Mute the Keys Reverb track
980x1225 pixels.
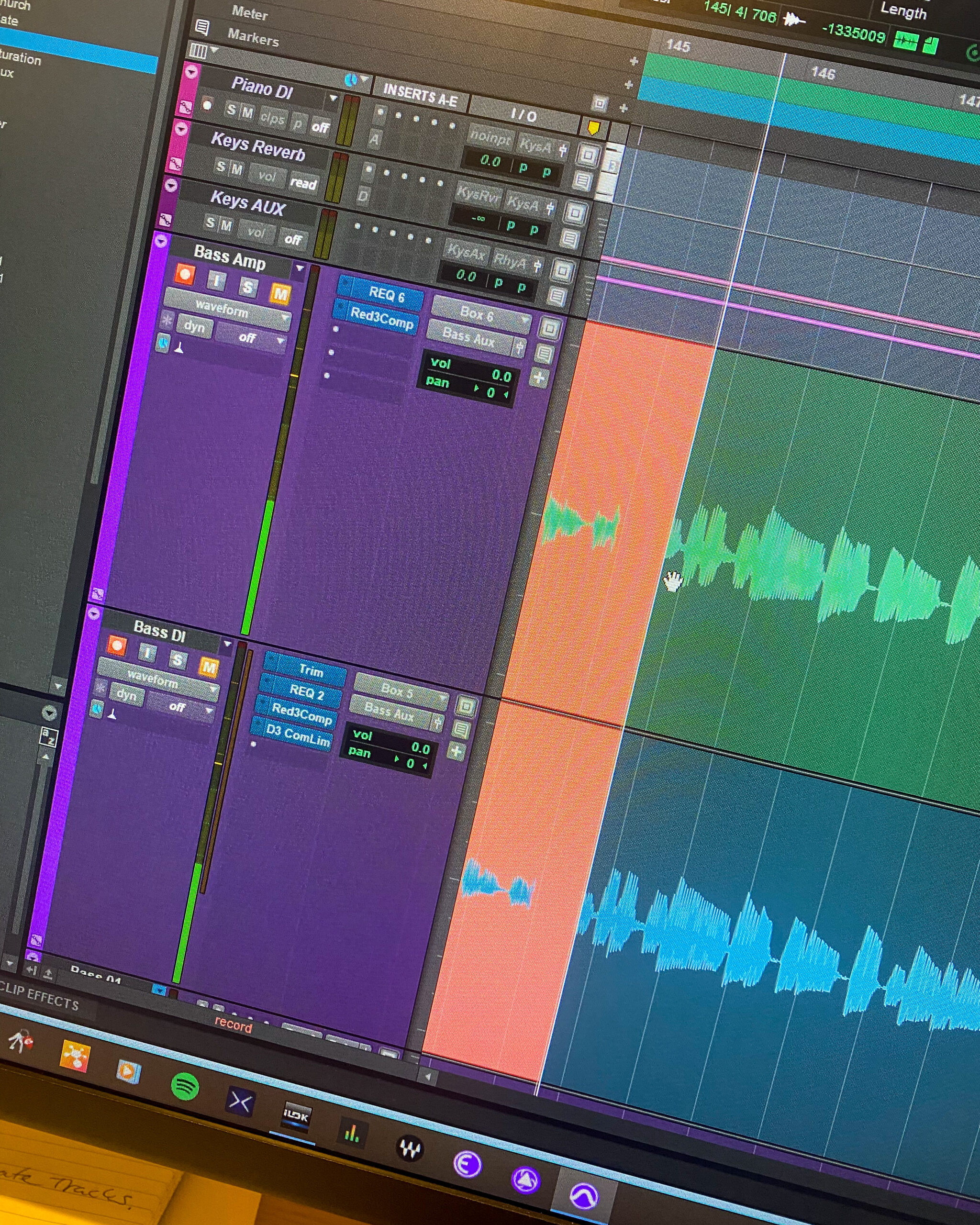click(x=237, y=170)
